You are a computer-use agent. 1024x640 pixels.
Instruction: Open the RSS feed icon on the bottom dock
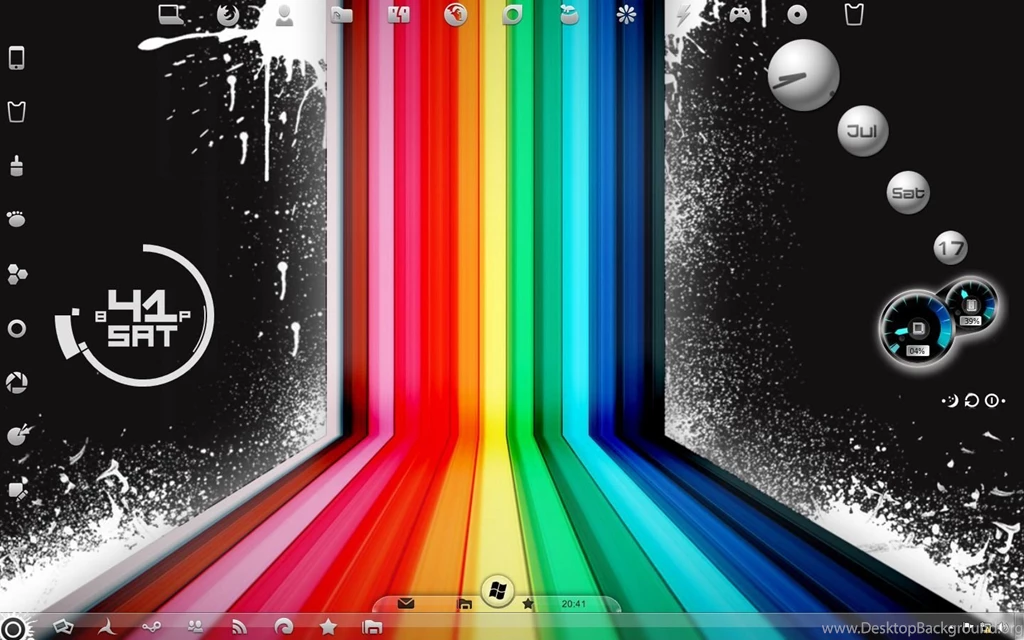[x=239, y=628]
